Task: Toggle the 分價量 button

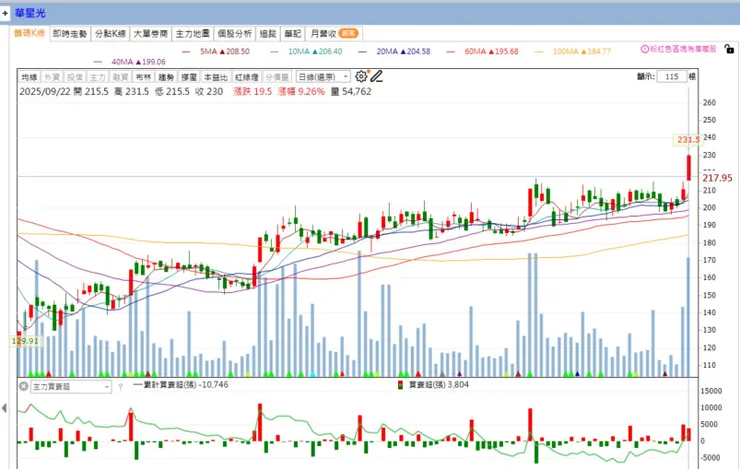Action: (x=277, y=77)
